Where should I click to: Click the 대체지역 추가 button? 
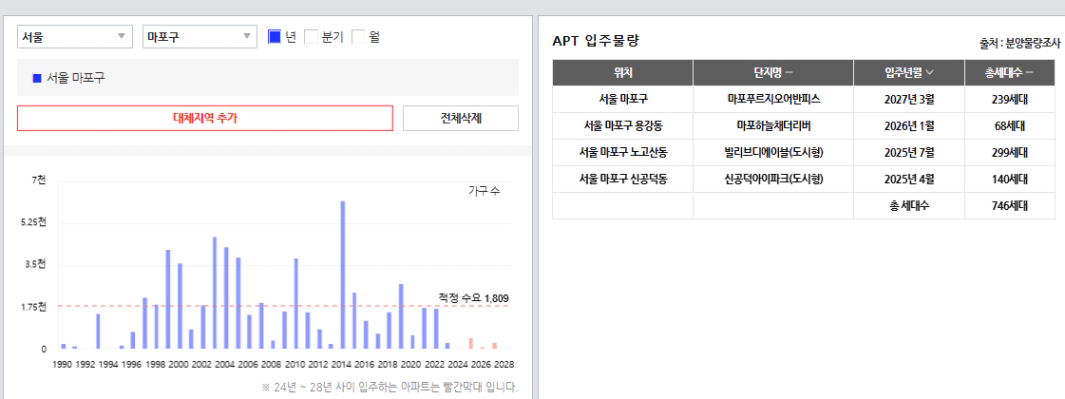[x=205, y=118]
